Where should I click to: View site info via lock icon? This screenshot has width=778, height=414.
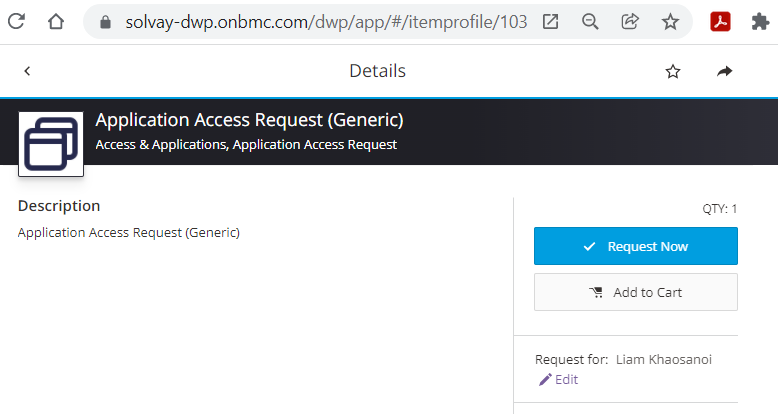click(x=104, y=21)
